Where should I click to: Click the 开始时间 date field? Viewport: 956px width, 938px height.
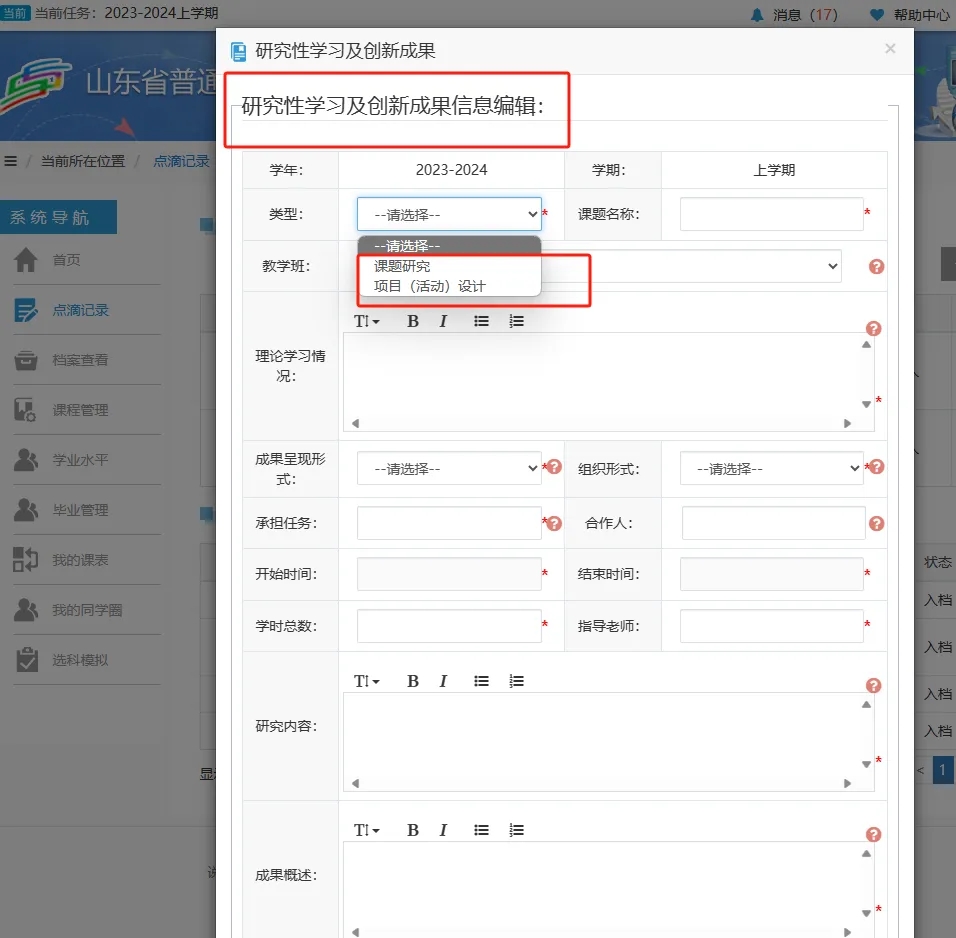449,574
